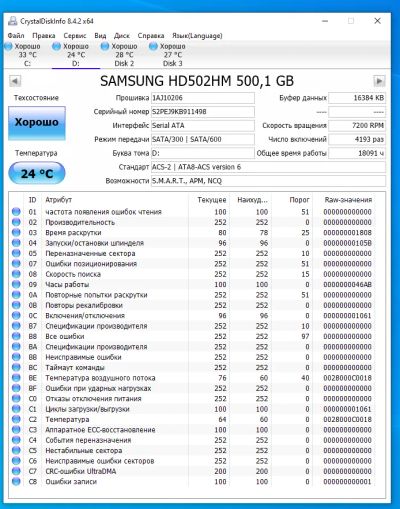
Task: Click status icon for Температура C2 row
Action: (16, 419)
